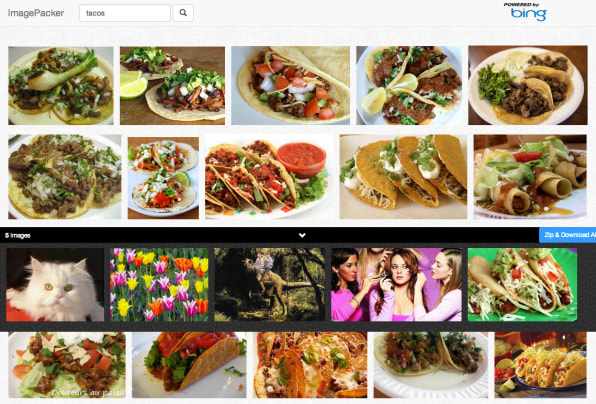
Task: Click the Zip & Download All button
Action: point(567,235)
